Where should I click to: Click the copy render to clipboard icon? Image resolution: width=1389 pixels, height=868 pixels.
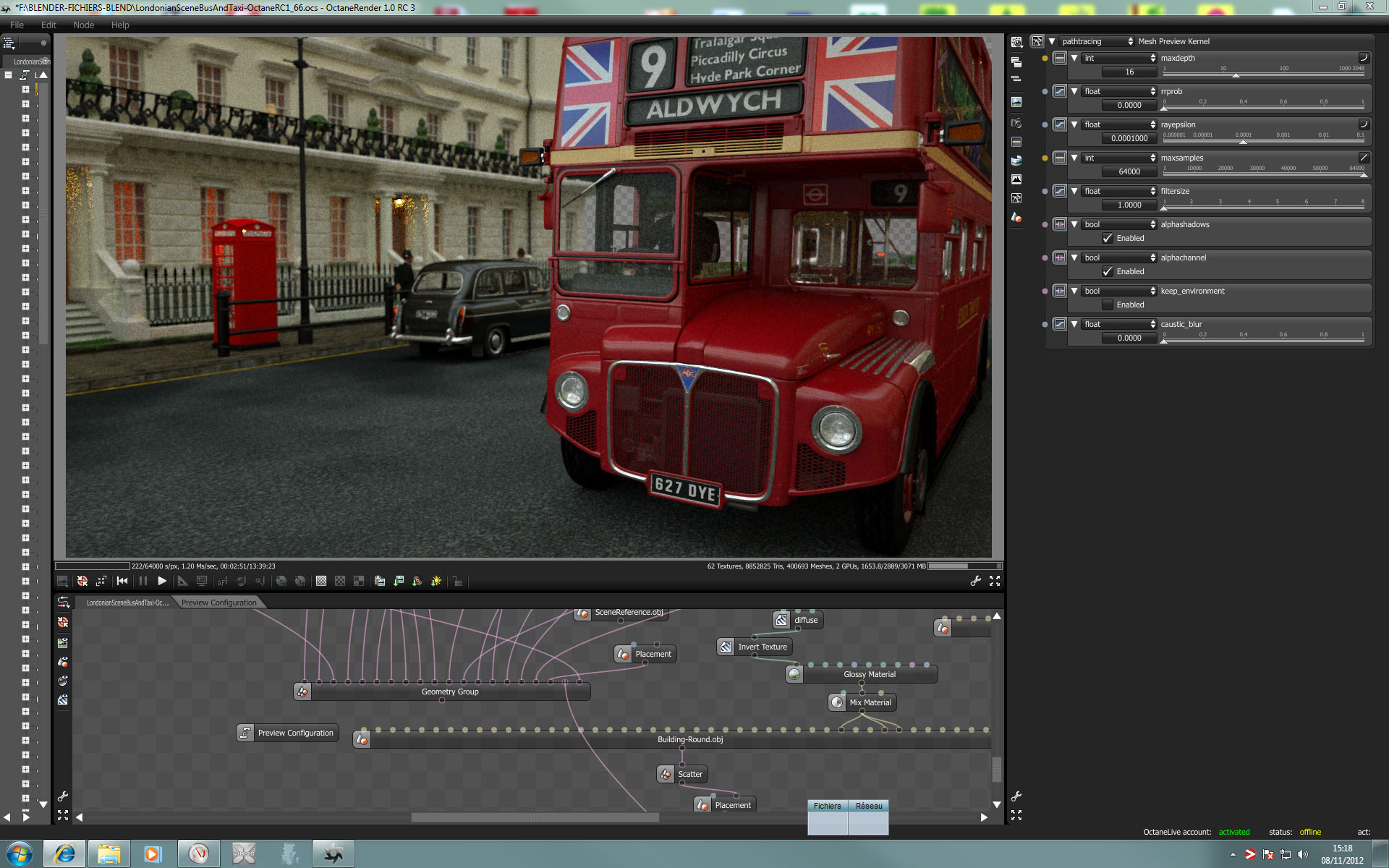point(379,581)
